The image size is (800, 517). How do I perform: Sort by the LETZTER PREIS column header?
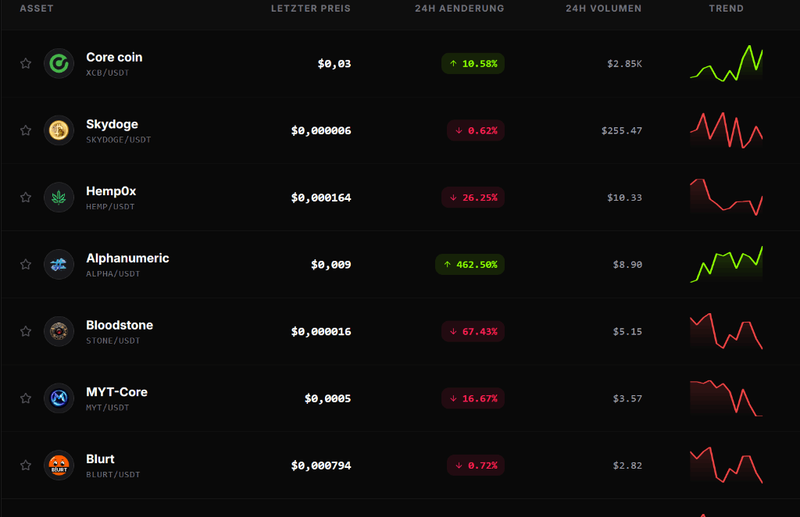(x=311, y=8)
